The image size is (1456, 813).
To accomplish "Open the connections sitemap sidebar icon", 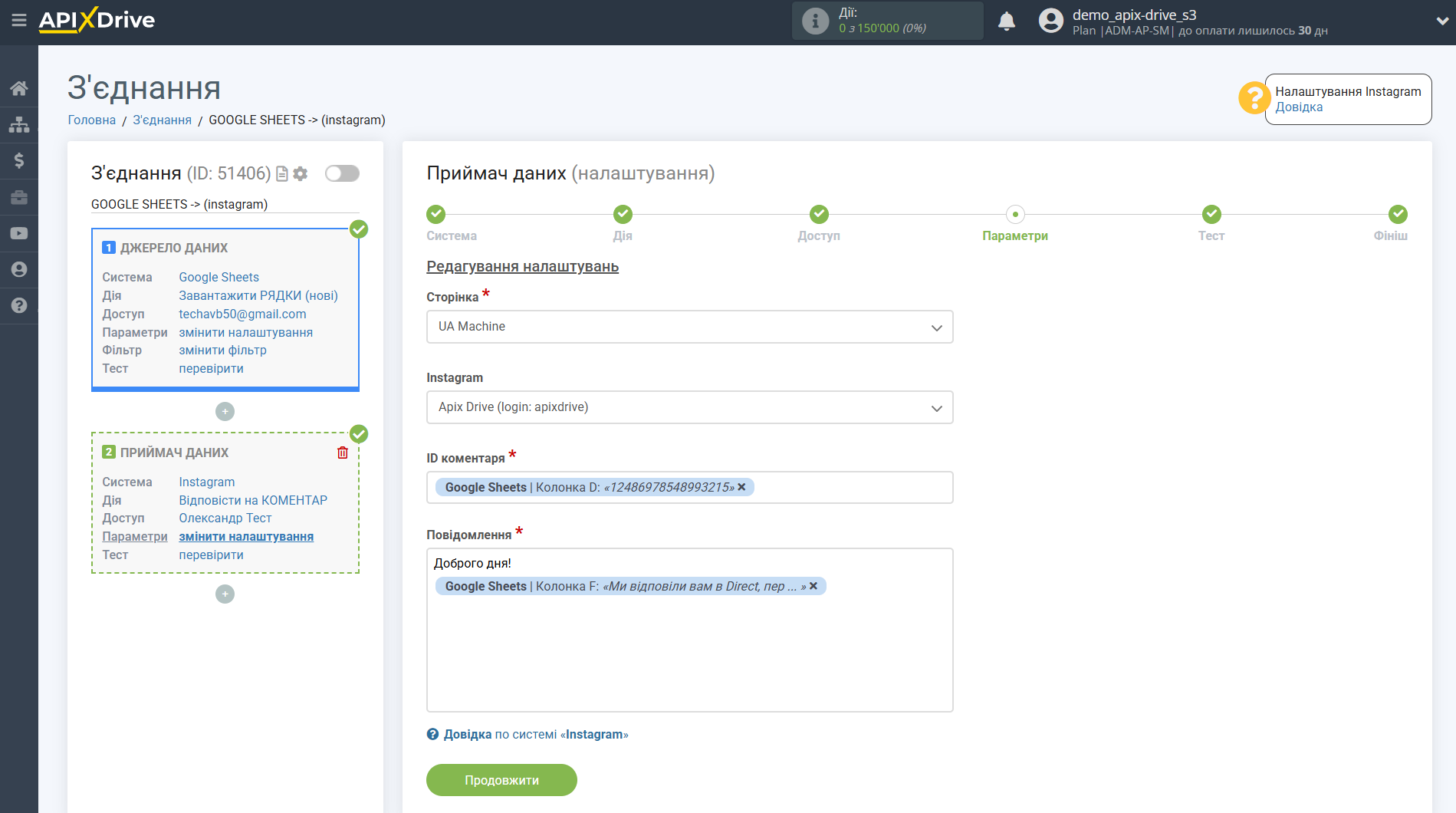I will click(19, 124).
